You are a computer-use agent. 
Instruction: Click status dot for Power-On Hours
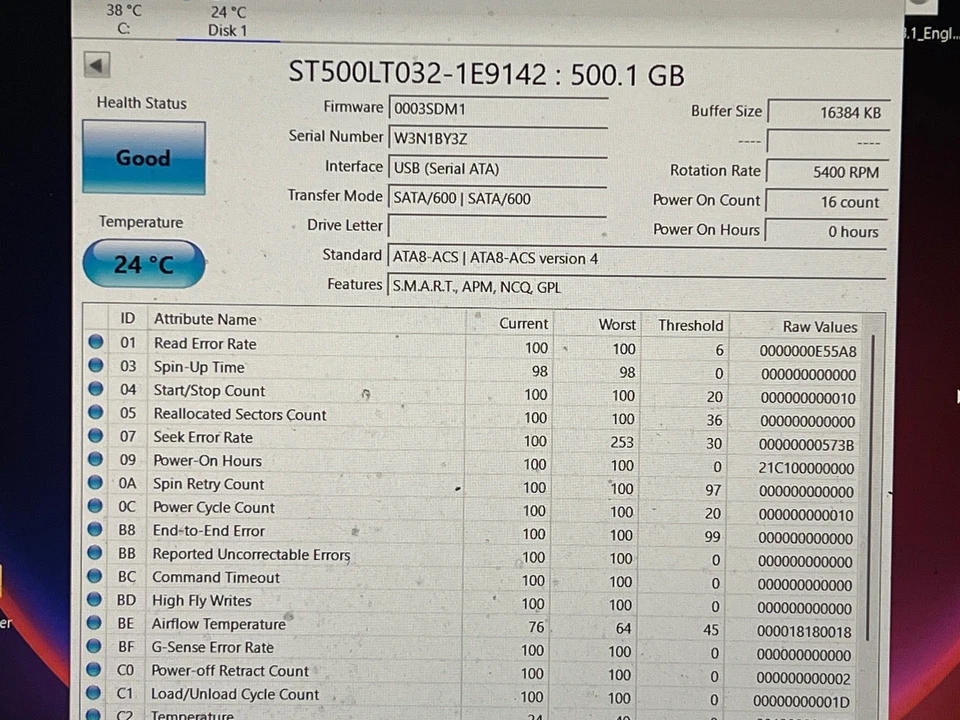(x=95, y=461)
